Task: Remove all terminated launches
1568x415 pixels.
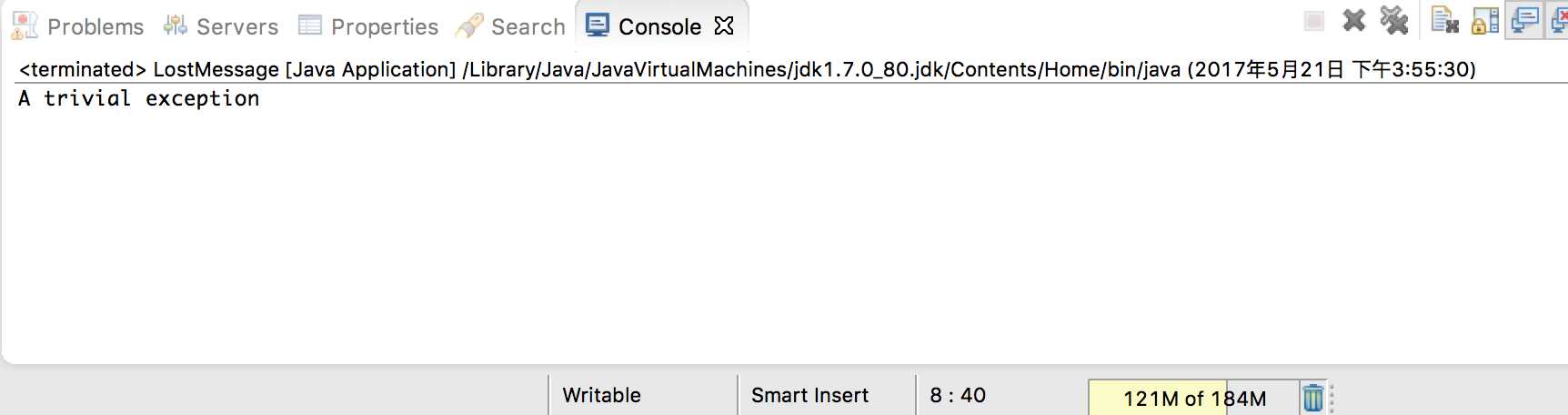Action: (x=1393, y=20)
